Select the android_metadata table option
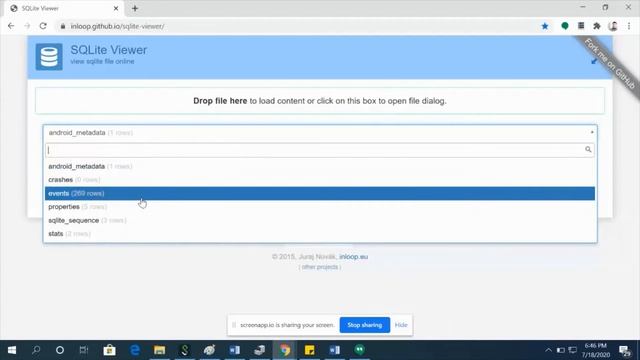The height and width of the screenshot is (360, 640). point(320,167)
